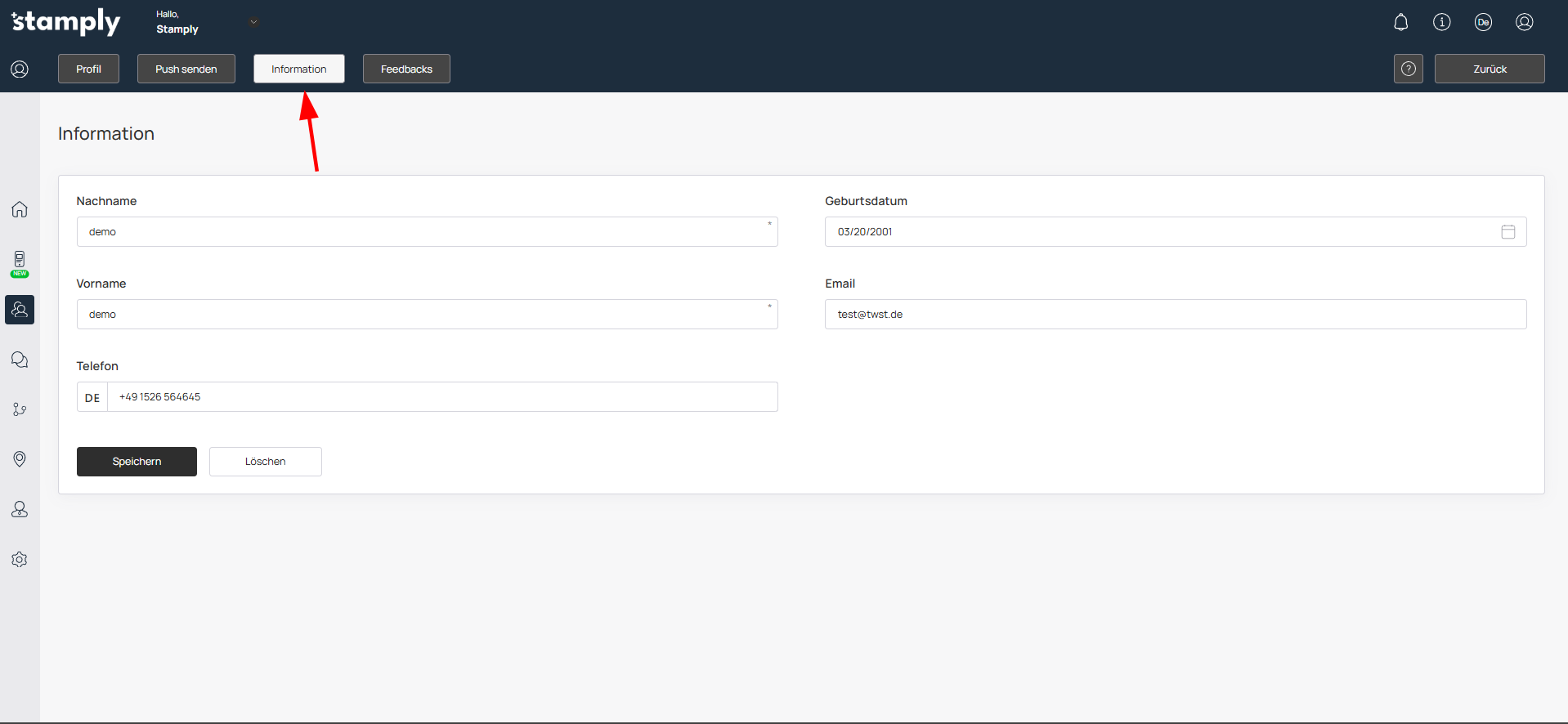1568x724 pixels.
Task: Open the location pin icon in sidebar
Action: (x=20, y=459)
